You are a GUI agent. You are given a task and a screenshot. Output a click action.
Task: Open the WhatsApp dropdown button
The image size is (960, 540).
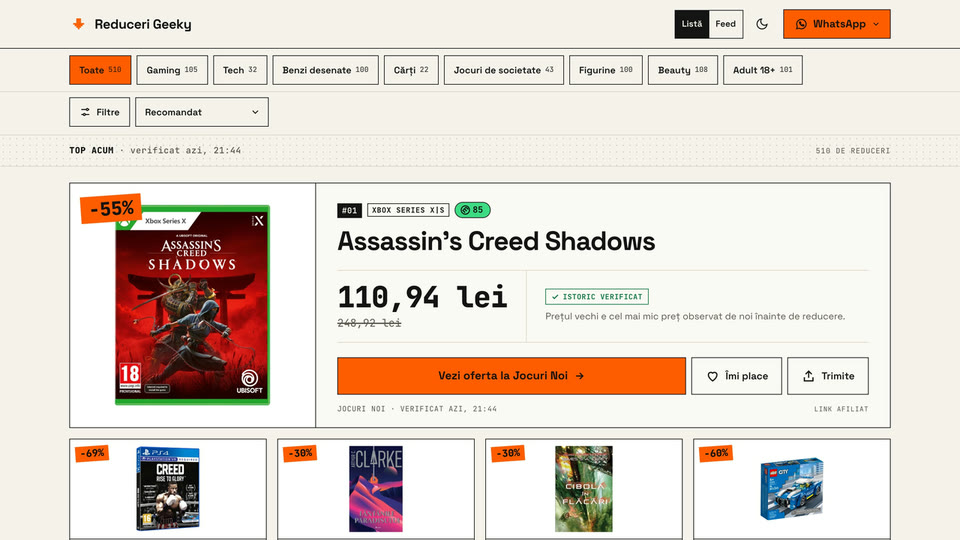(836, 24)
